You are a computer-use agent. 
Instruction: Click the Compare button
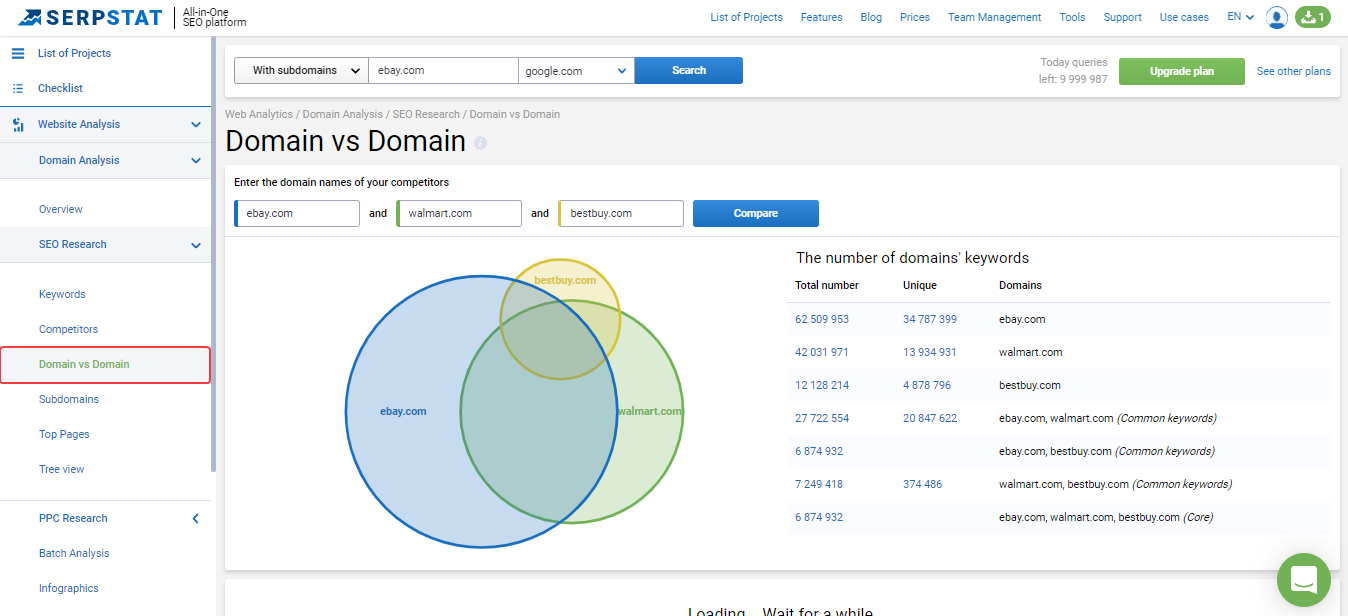tap(756, 213)
